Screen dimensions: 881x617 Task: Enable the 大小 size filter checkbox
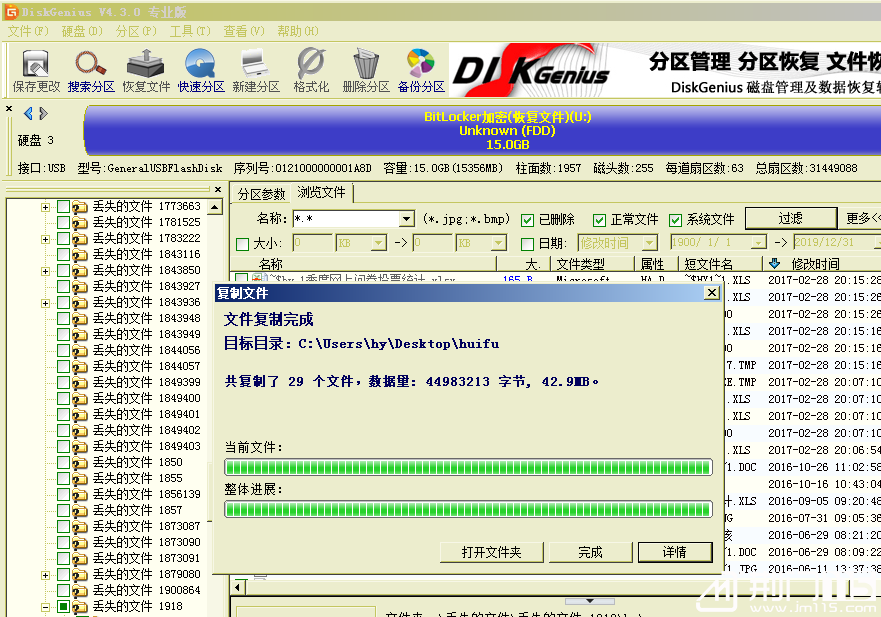pyautogui.click(x=243, y=244)
